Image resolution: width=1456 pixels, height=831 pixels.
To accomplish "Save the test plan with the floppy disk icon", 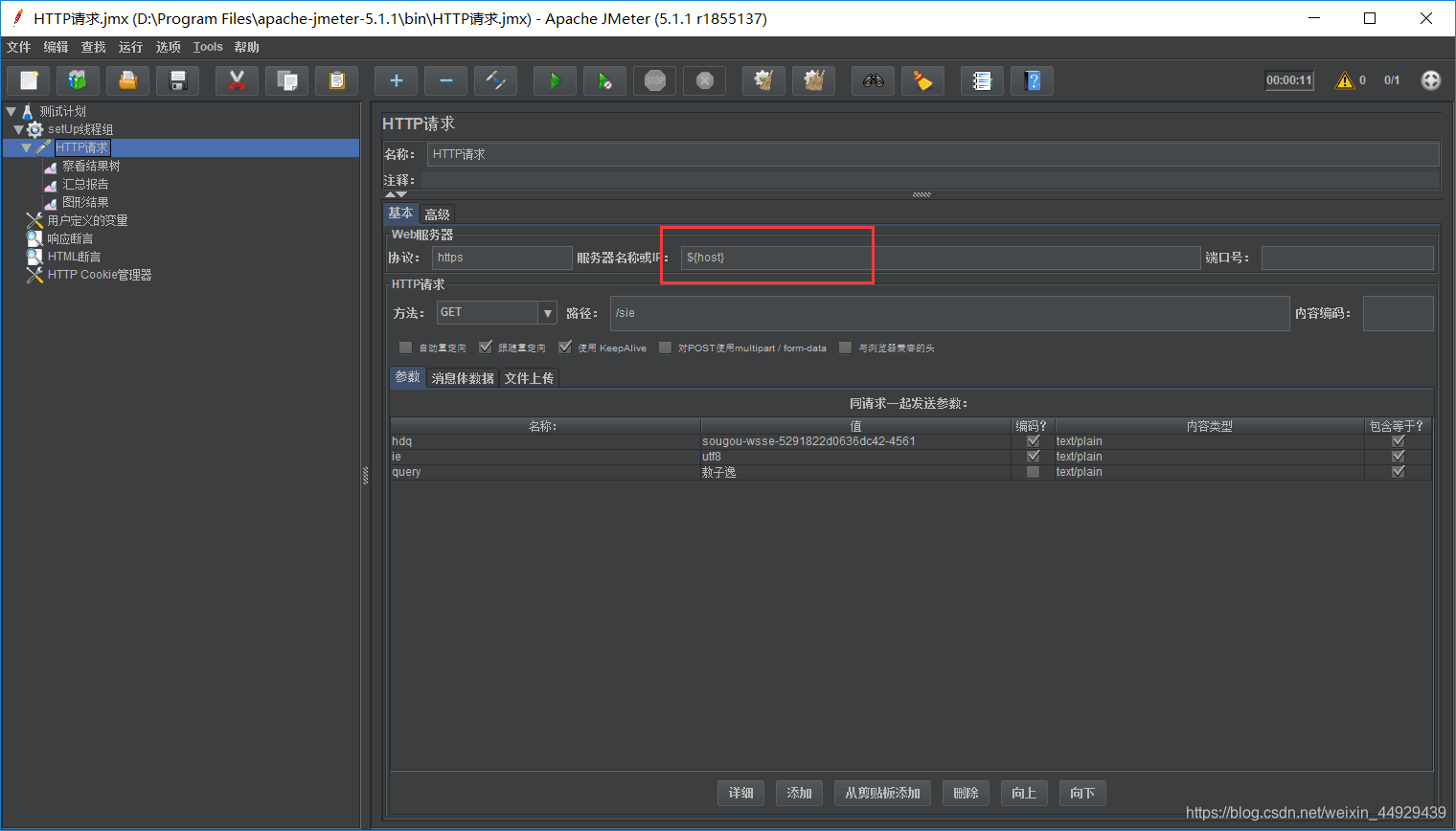I will tap(177, 80).
